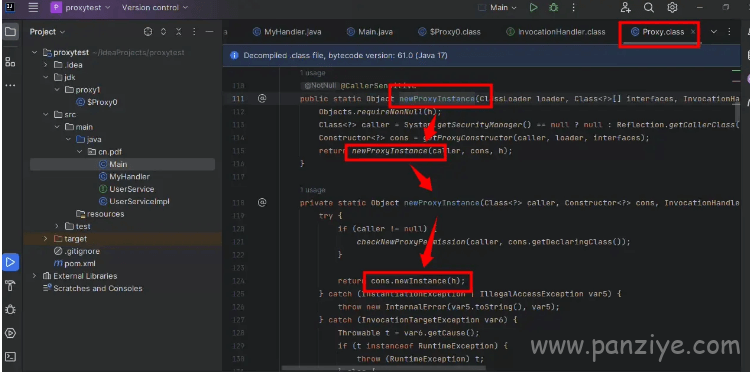Open Project panel options menu
The image size is (750, 372).
pyautogui.click(x=194, y=32)
